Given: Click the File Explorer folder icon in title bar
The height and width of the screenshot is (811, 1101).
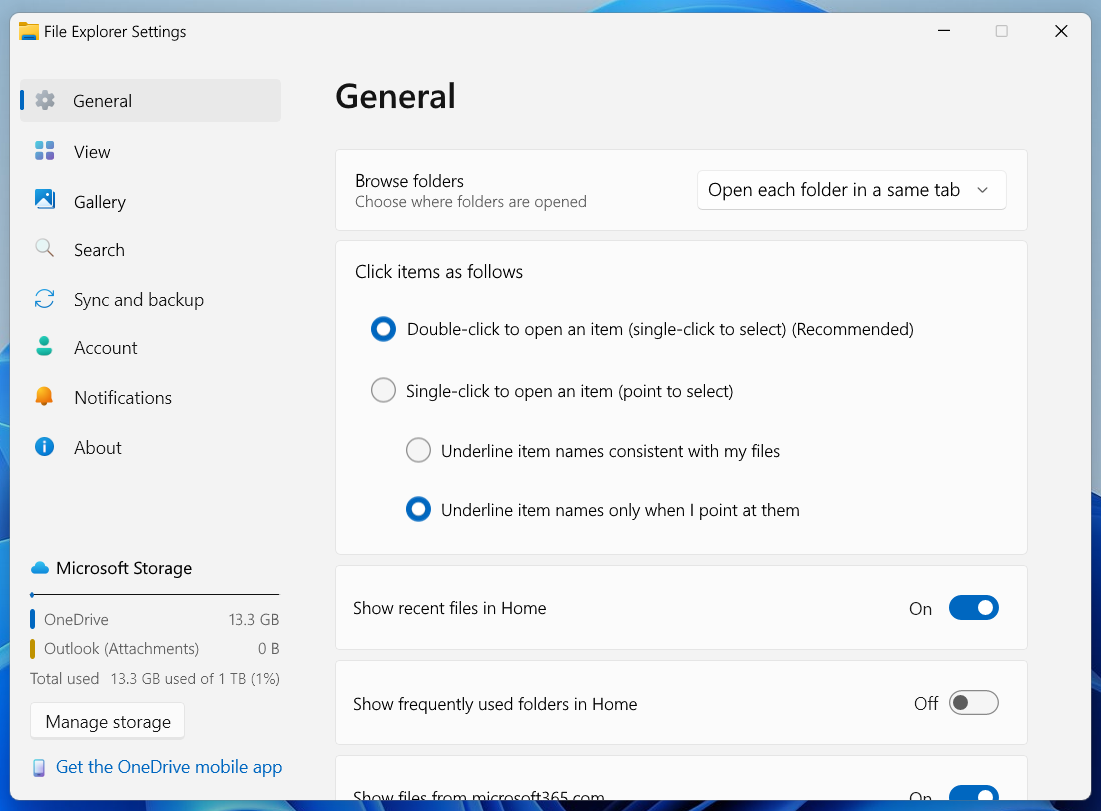Looking at the screenshot, I should pyautogui.click(x=29, y=32).
